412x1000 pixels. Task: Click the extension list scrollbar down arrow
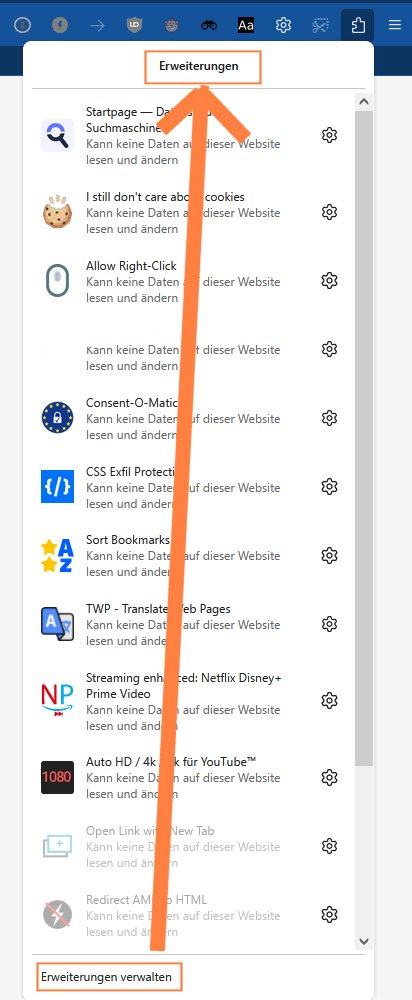coord(364,941)
